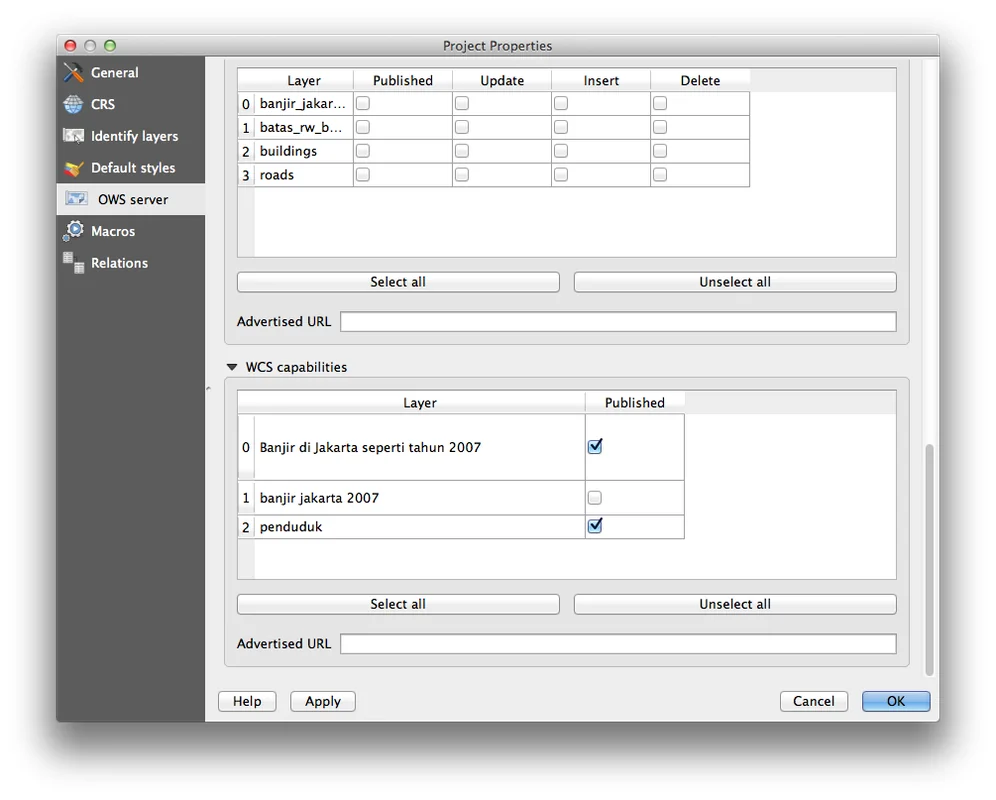
Task: Click the vertical scrollbar of the properties panel
Action: [930, 560]
